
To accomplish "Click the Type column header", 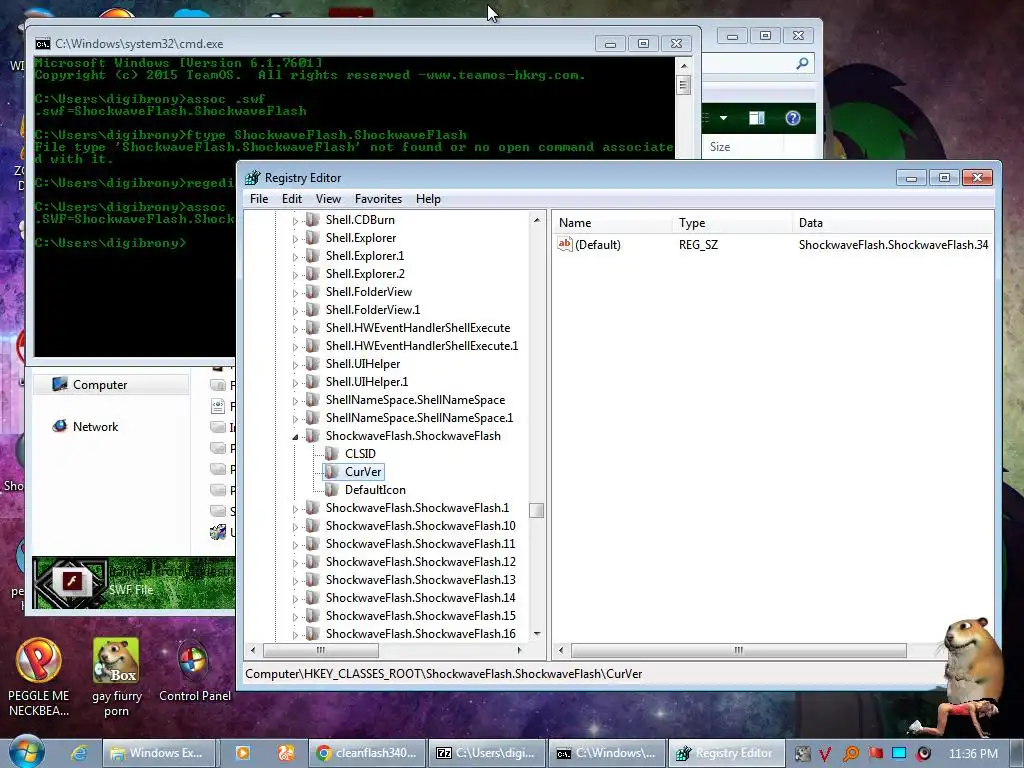I will pos(732,223).
